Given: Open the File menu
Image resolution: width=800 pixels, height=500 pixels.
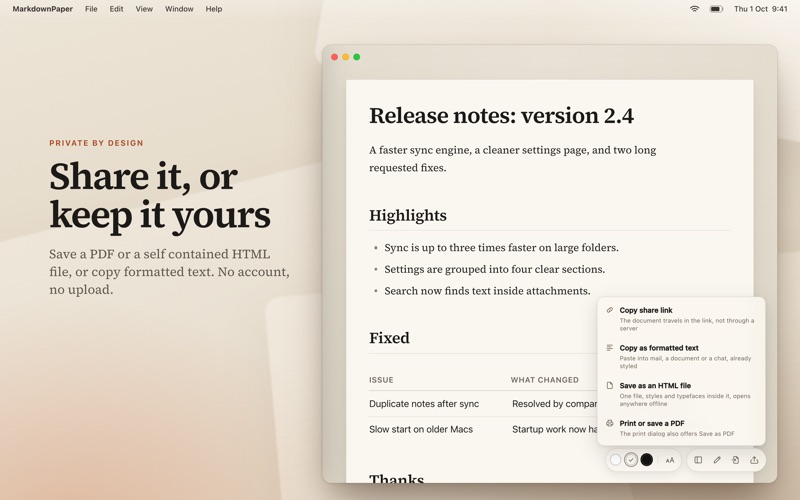Looking at the screenshot, I should point(91,9).
